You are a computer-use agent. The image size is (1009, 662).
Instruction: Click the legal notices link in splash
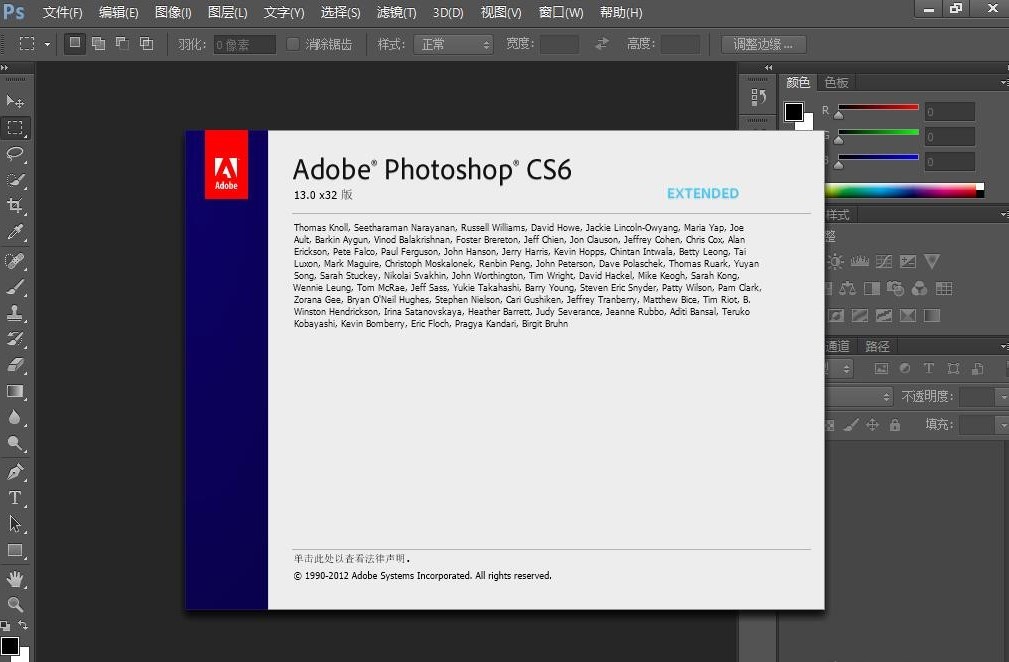point(352,558)
